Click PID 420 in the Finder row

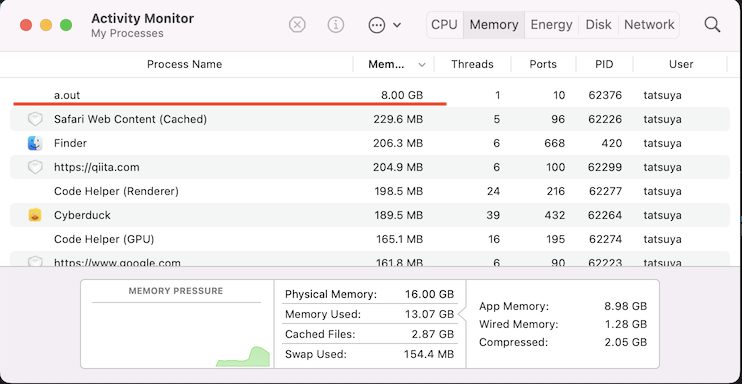click(x=611, y=143)
